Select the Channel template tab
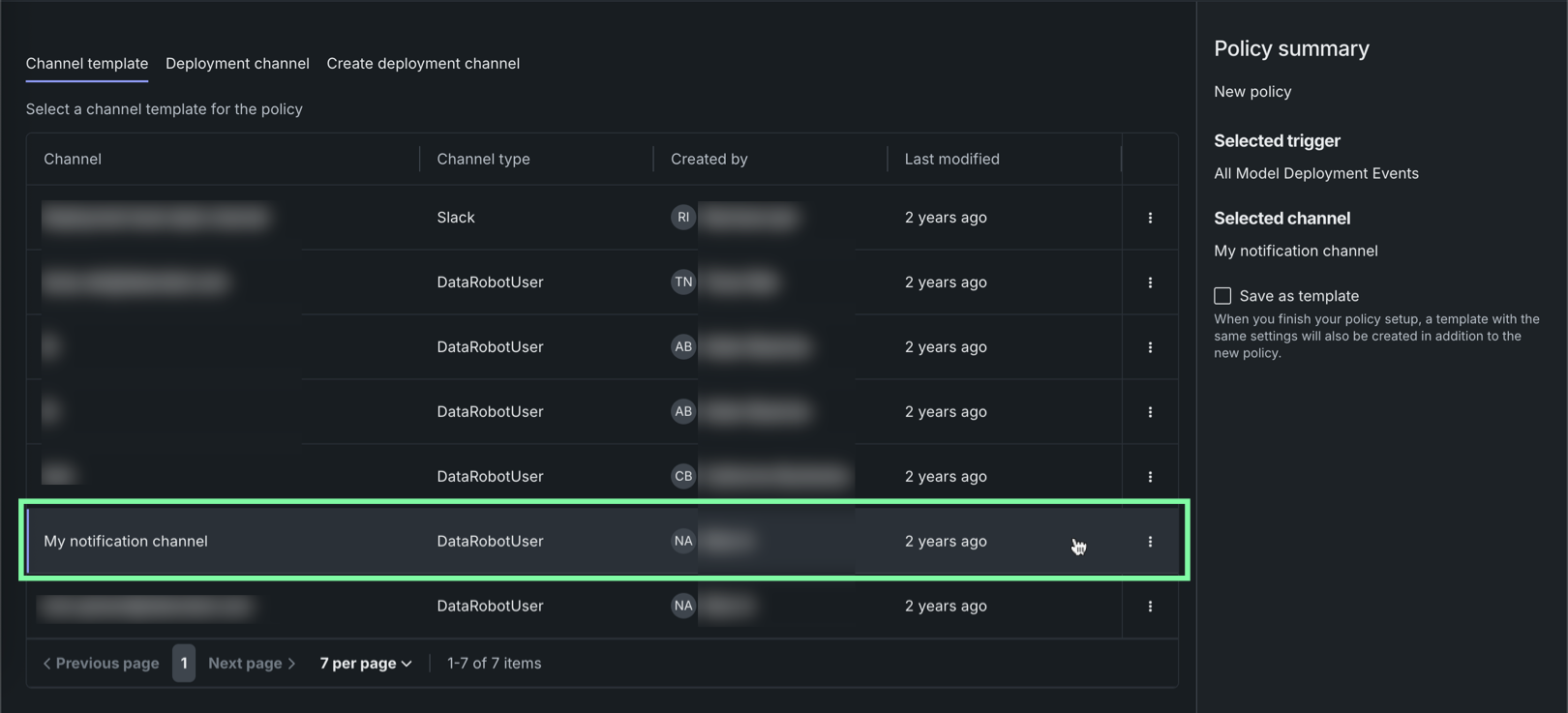Viewport: 1568px width, 713px height. point(87,64)
